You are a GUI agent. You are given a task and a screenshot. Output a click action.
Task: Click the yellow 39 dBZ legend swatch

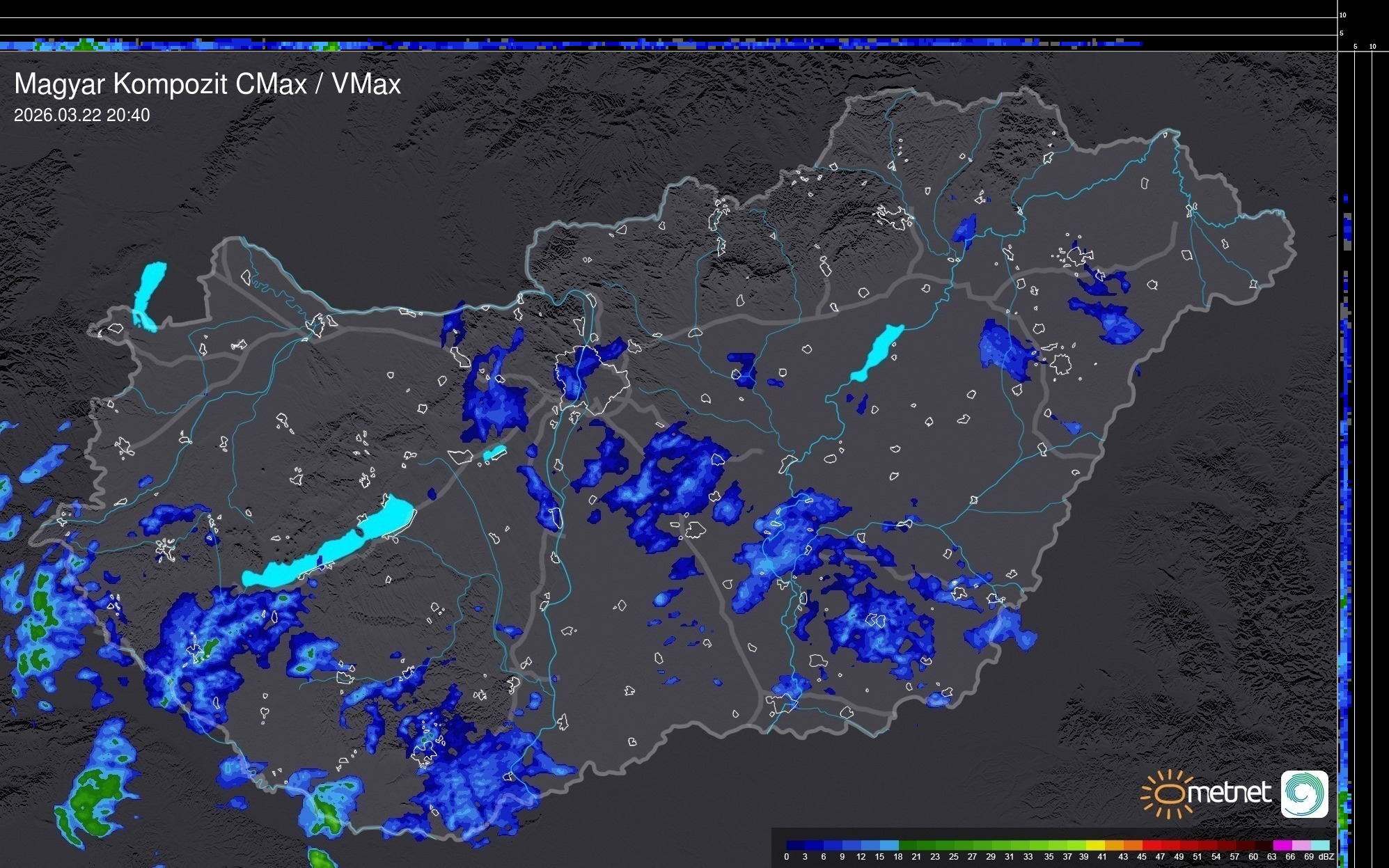[x=1094, y=845]
